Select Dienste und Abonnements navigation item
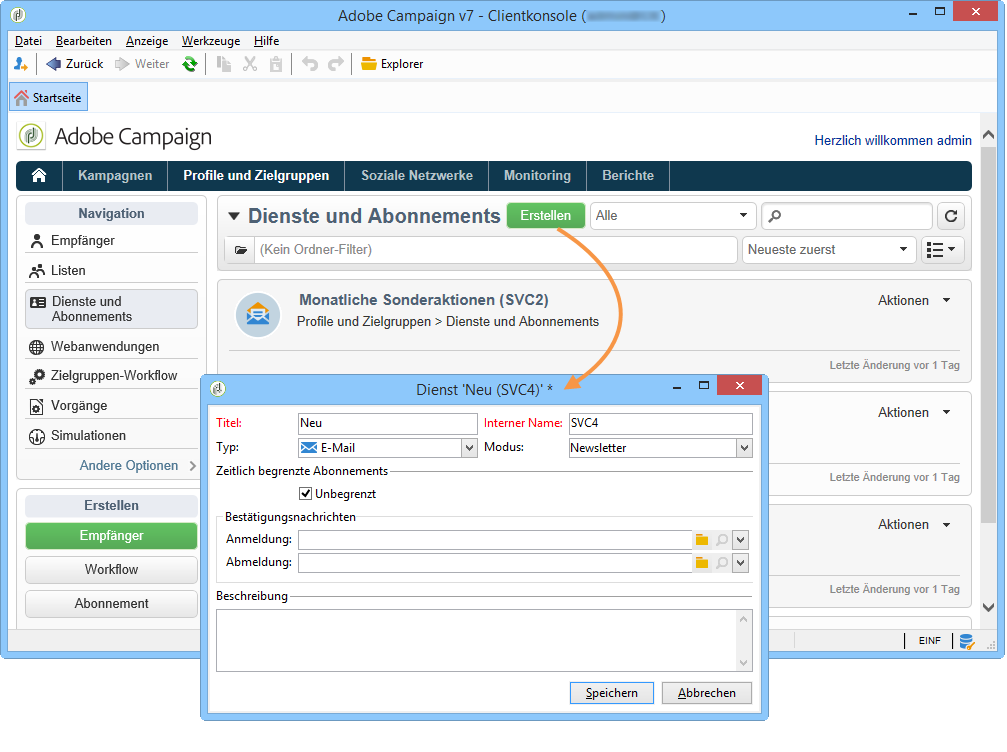The image size is (1007, 752). (111, 309)
